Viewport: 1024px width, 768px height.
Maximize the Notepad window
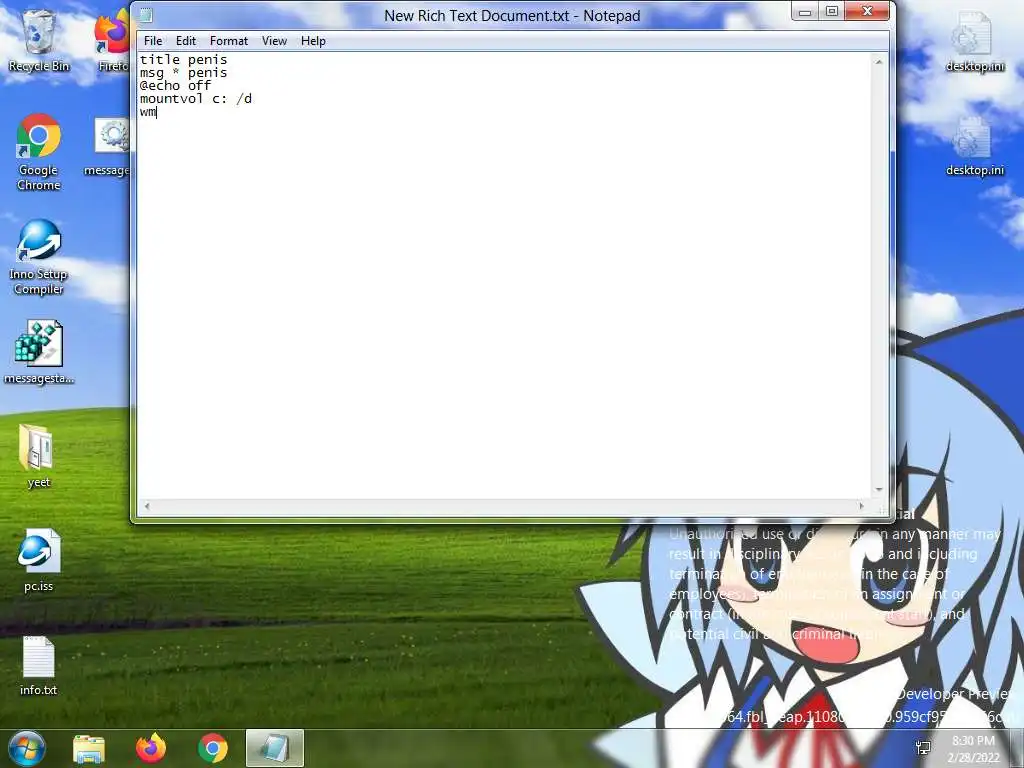pyautogui.click(x=831, y=11)
